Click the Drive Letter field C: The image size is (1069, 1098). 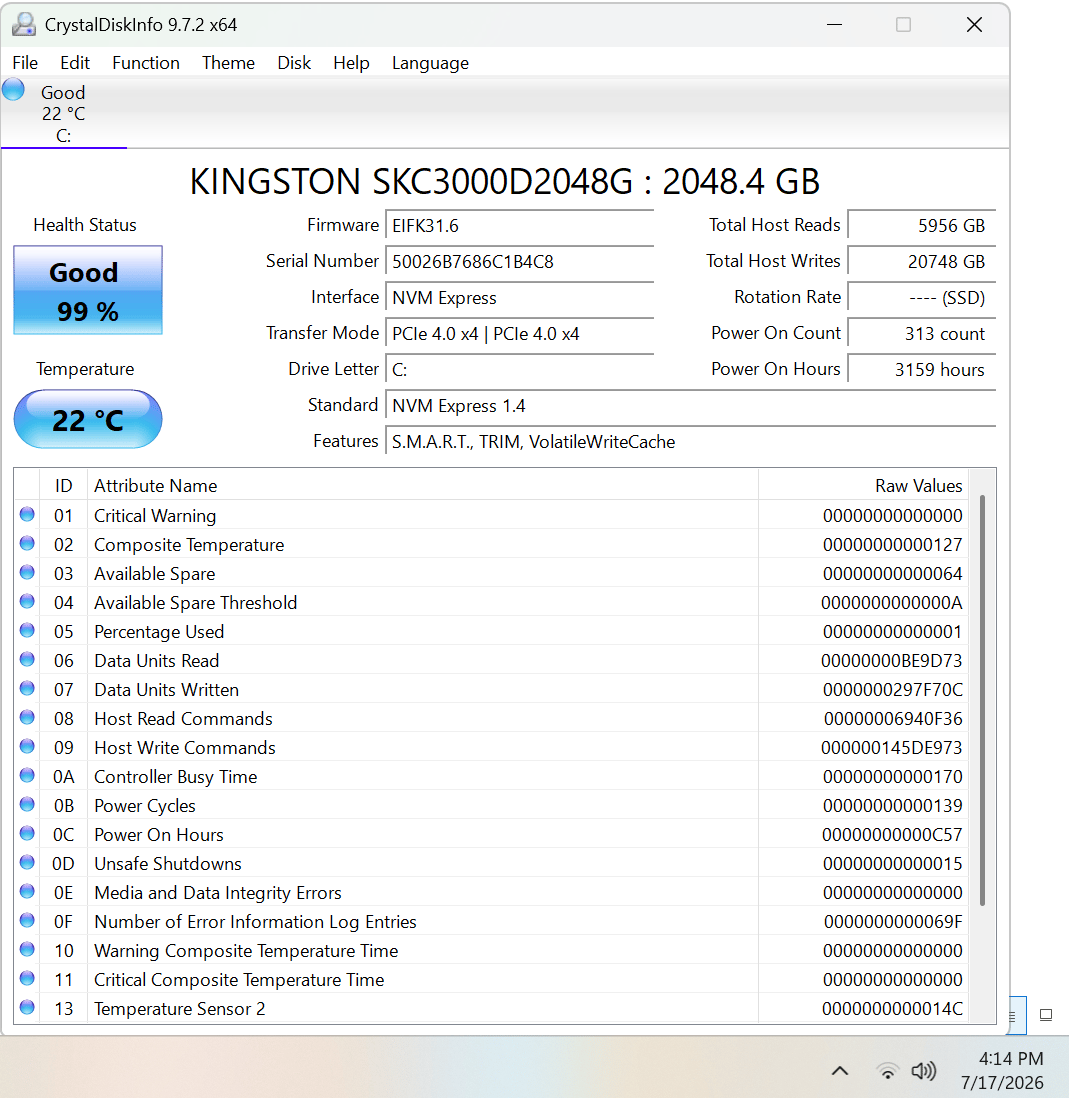(519, 370)
